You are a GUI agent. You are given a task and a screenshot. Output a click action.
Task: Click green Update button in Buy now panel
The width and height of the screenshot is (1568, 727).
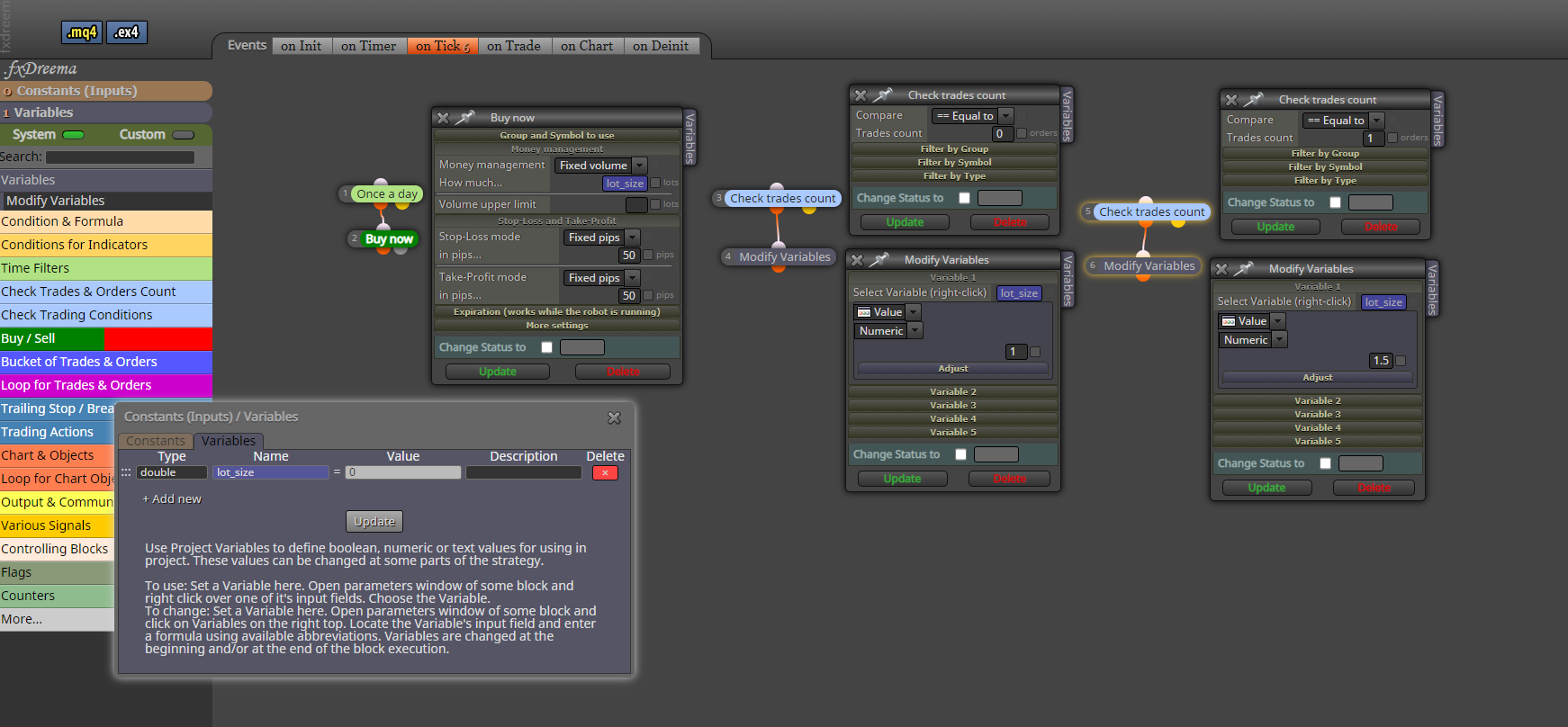click(x=498, y=372)
